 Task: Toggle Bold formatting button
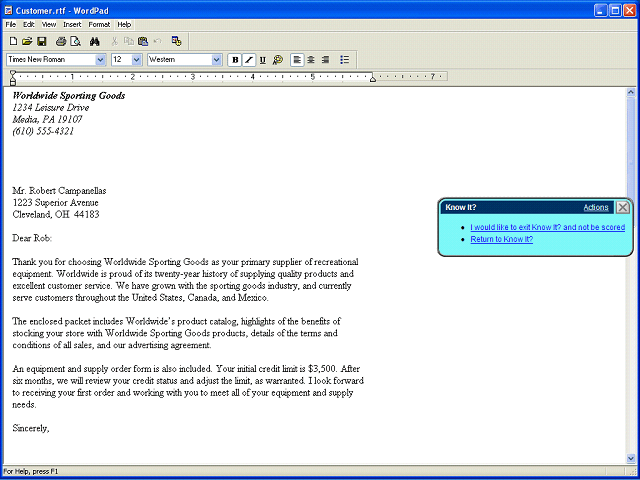click(x=235, y=60)
